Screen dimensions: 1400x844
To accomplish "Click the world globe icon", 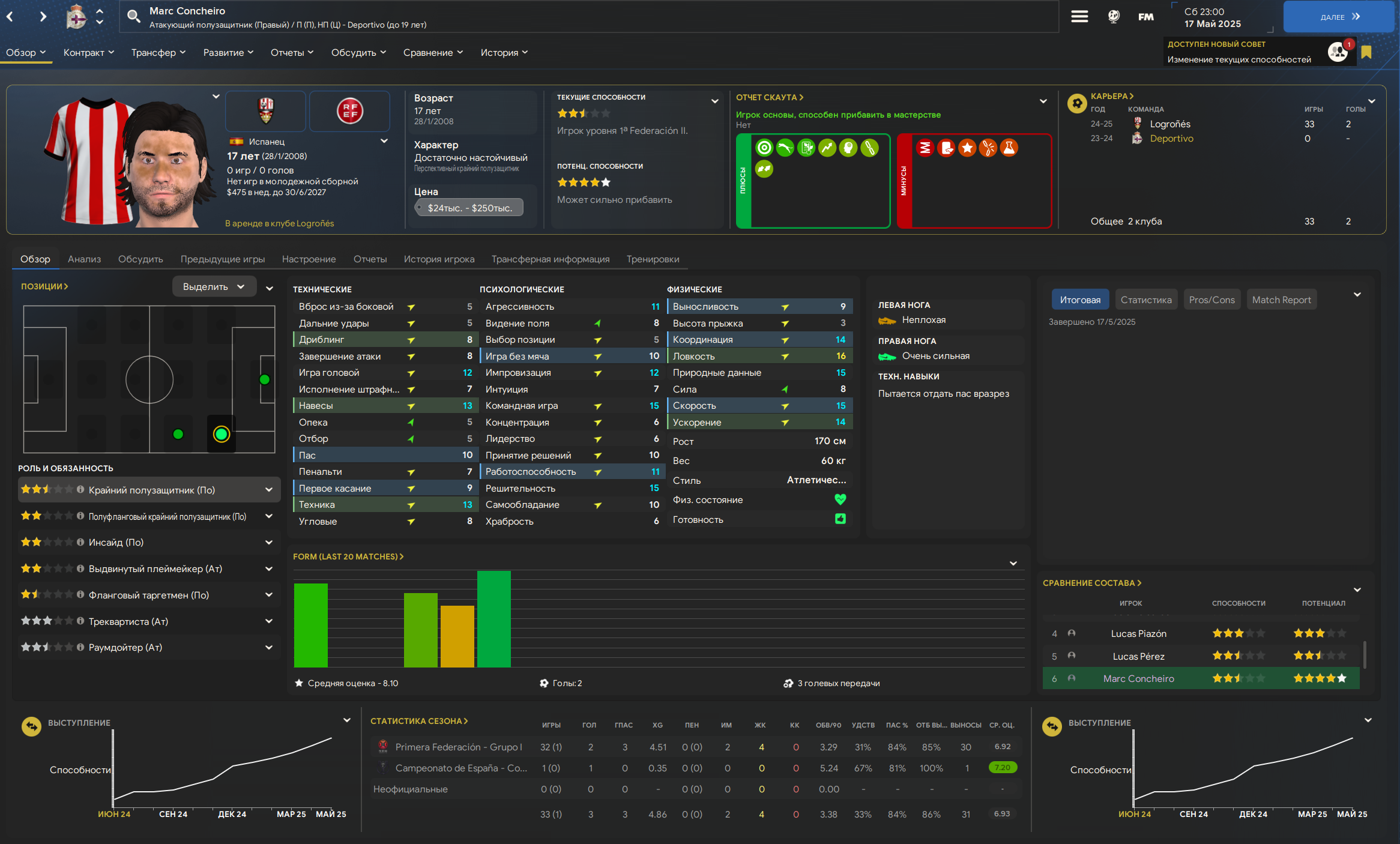I will 1113,17.
